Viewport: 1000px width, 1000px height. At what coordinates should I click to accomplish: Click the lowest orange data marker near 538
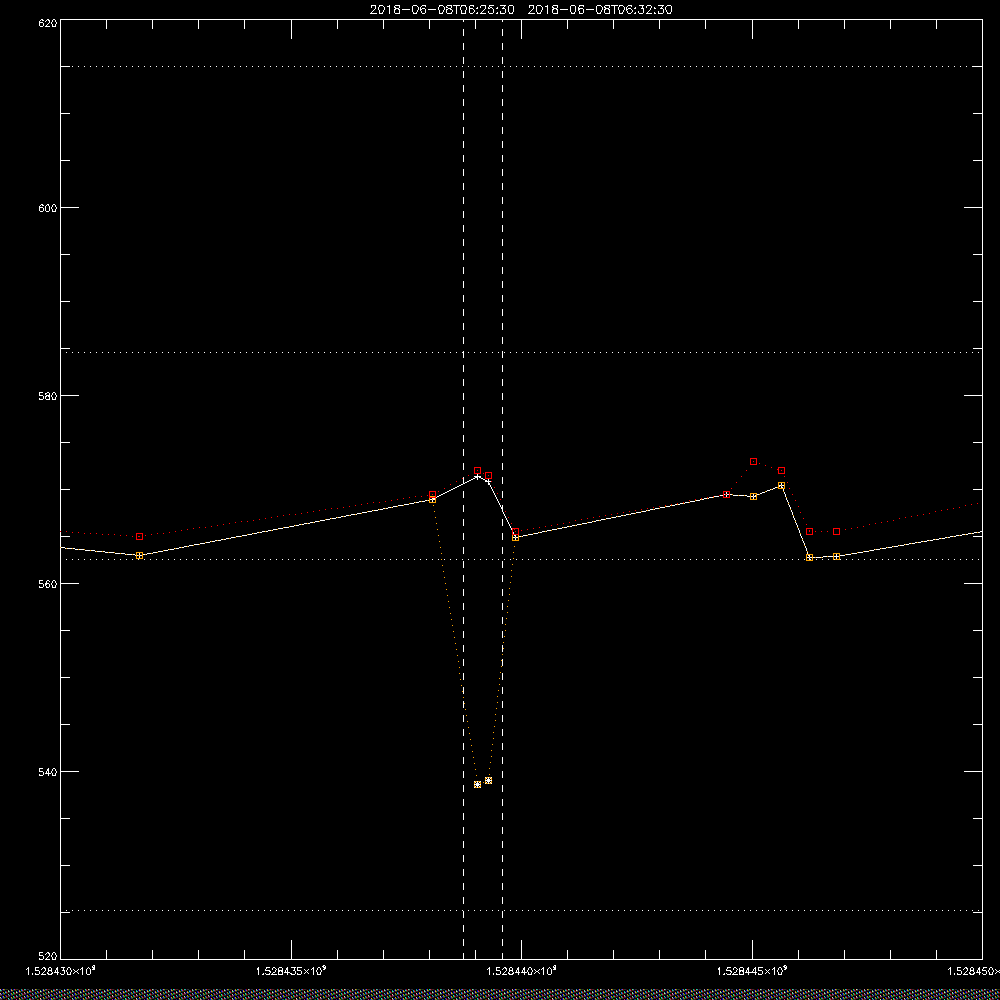tap(478, 784)
